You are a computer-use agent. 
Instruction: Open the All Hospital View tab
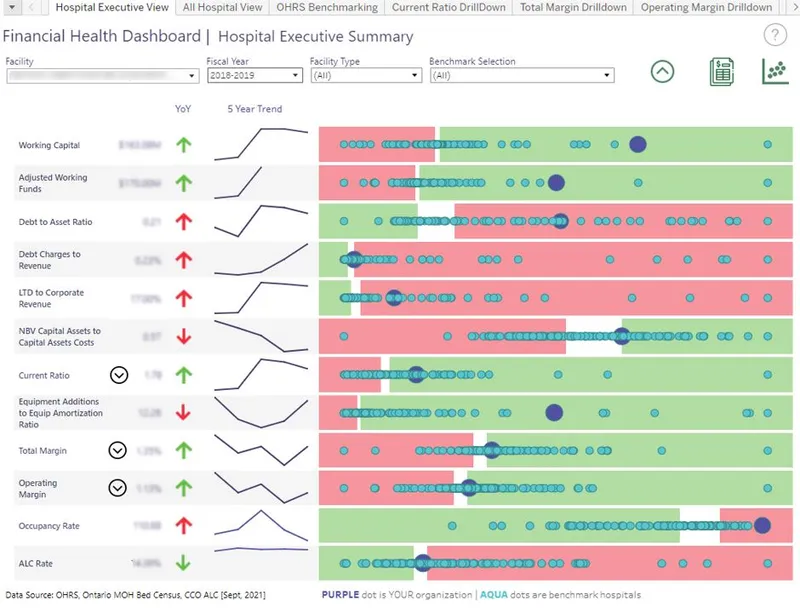220,8
